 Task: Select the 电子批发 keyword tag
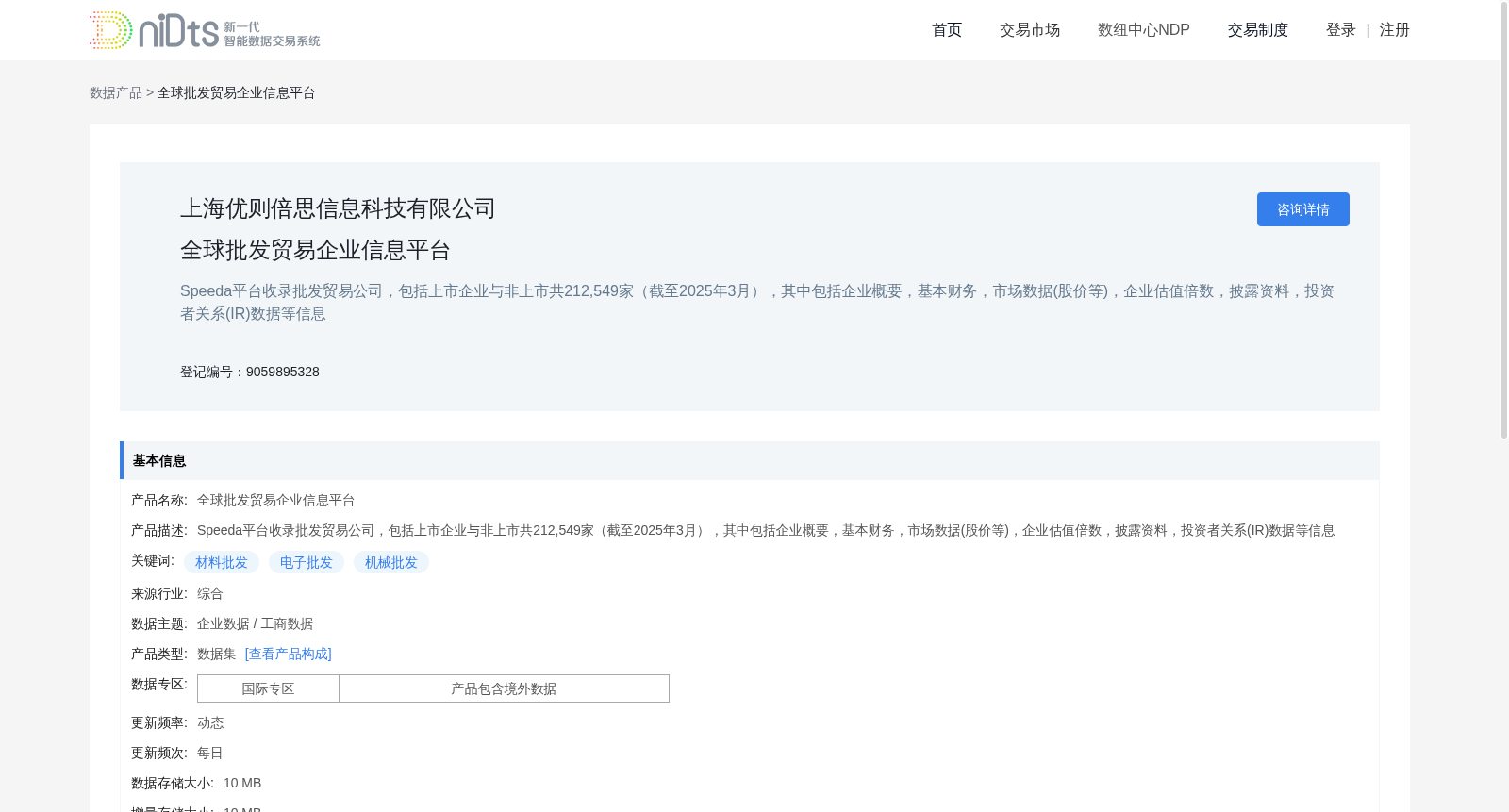pyautogui.click(x=307, y=562)
